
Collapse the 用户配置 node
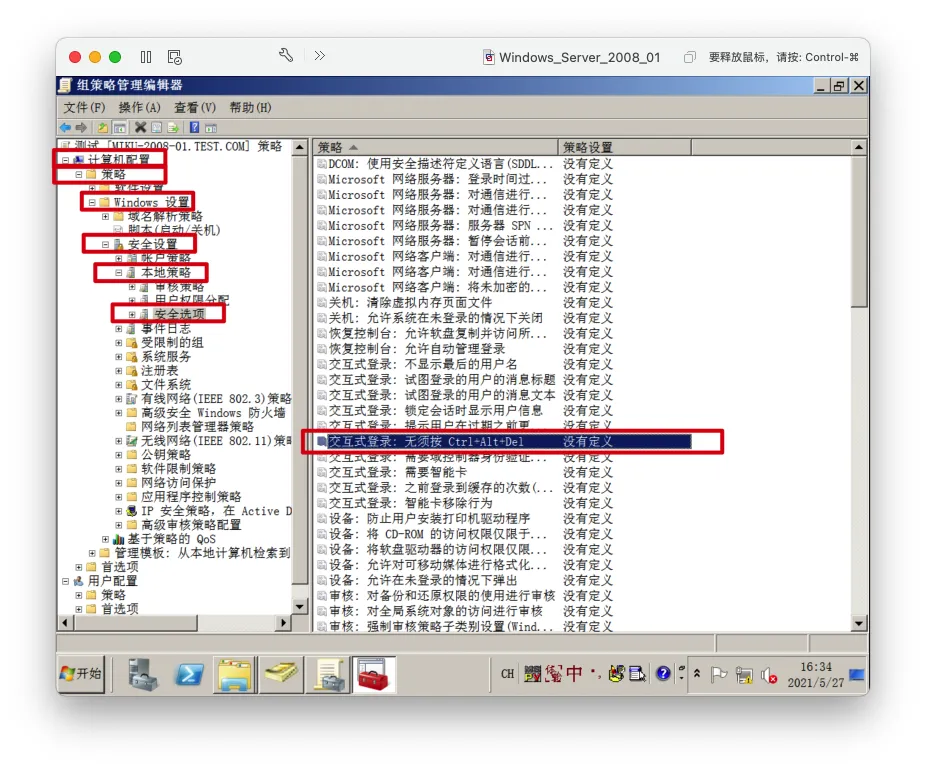click(x=66, y=582)
